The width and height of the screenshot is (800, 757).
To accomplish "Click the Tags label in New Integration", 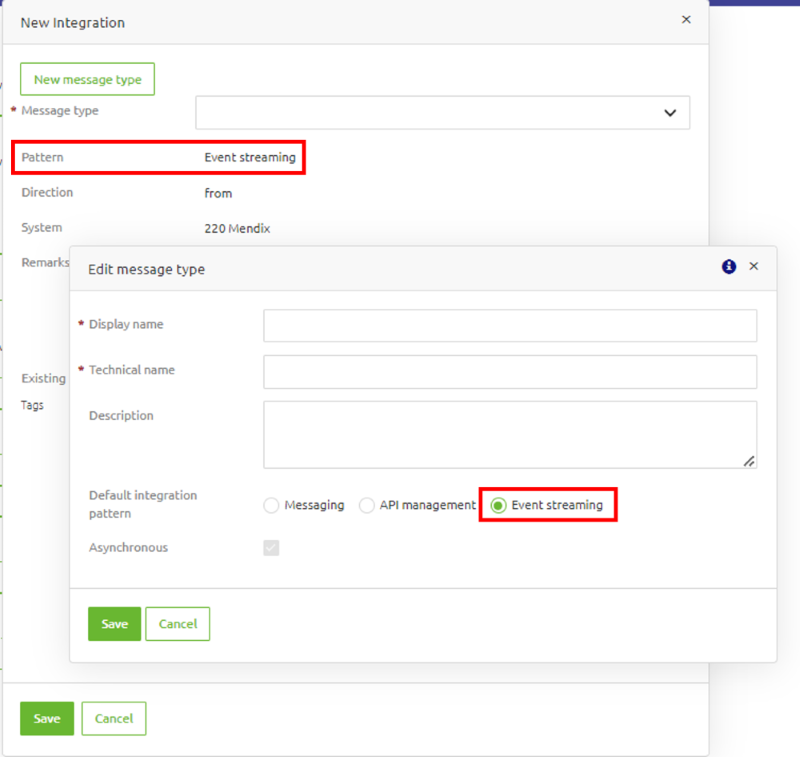I will click(x=33, y=405).
